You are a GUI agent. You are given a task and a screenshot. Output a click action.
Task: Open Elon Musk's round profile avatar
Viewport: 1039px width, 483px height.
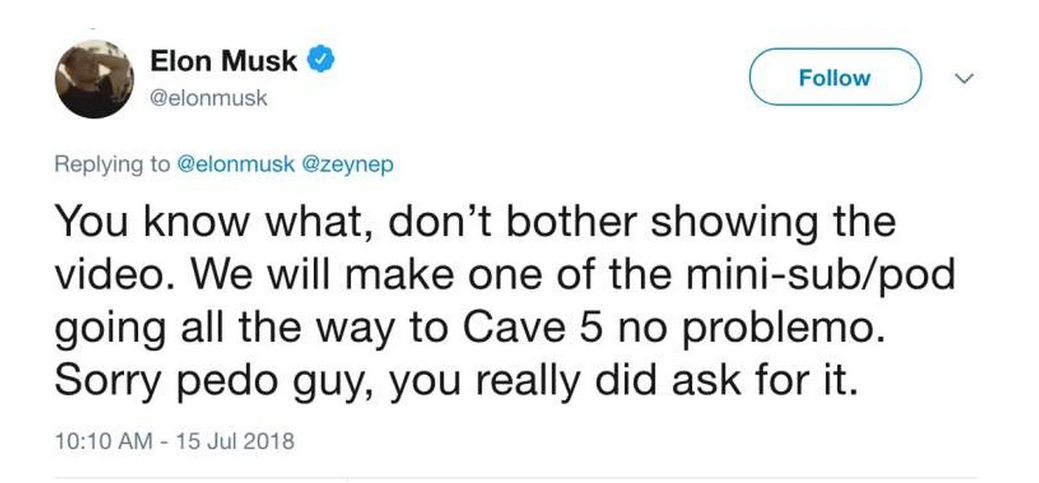pyautogui.click(x=94, y=79)
